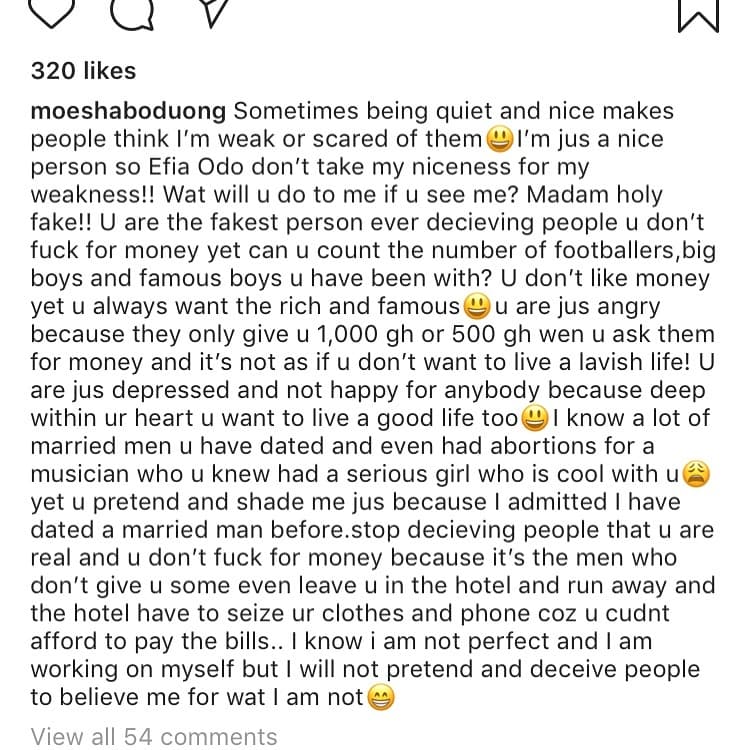View all 54 comments
Image resolution: width=750 pixels, height=750 pixels.
154,737
